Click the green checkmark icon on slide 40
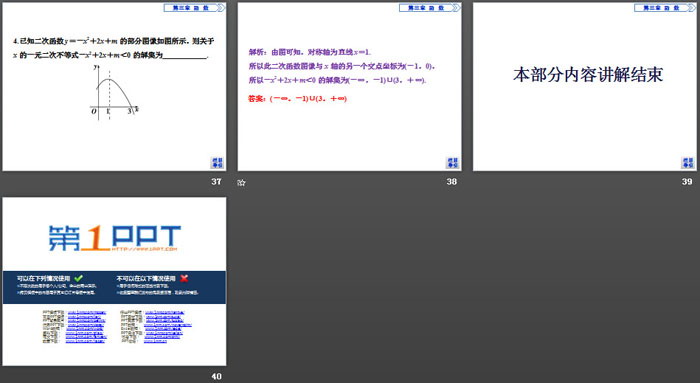 79,278
